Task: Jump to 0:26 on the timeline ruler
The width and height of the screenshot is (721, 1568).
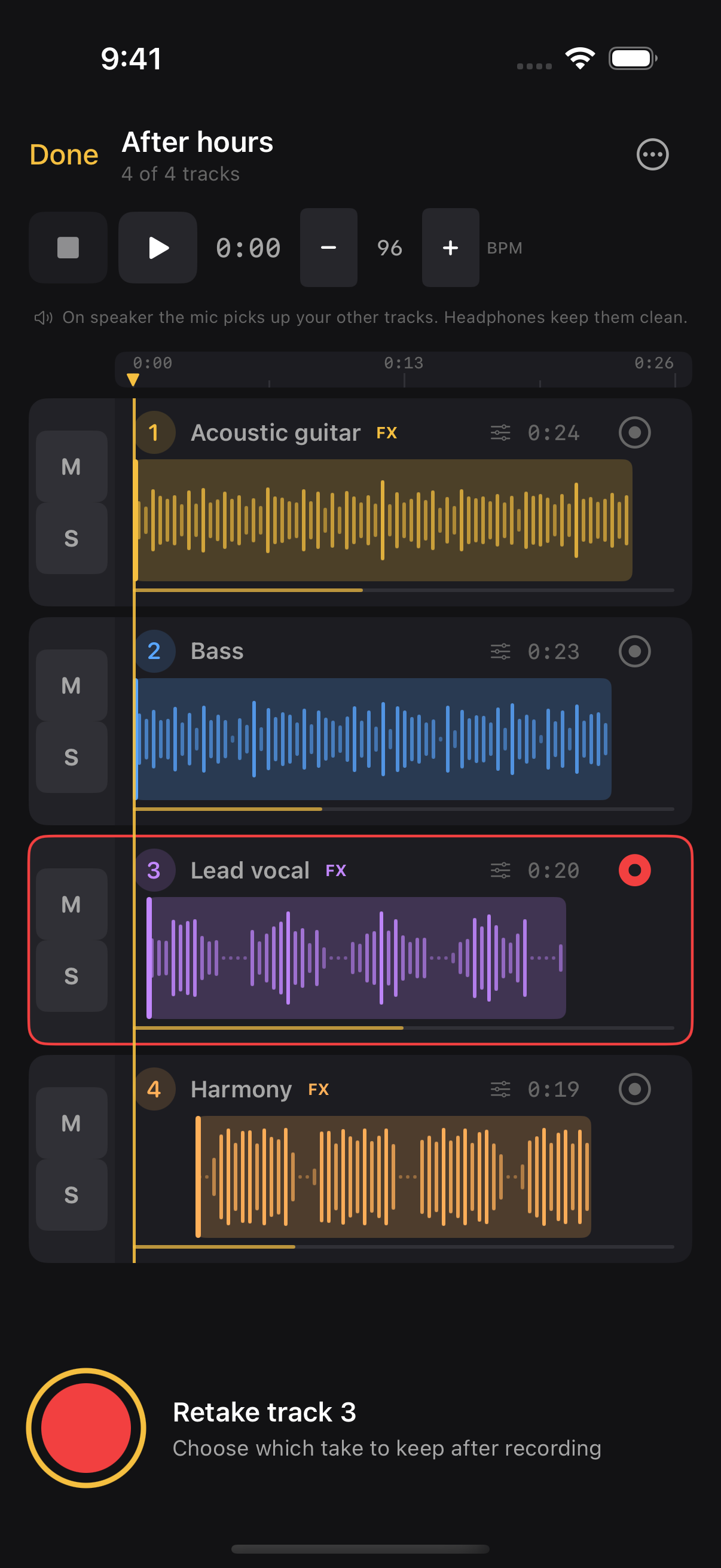Action: (x=654, y=364)
